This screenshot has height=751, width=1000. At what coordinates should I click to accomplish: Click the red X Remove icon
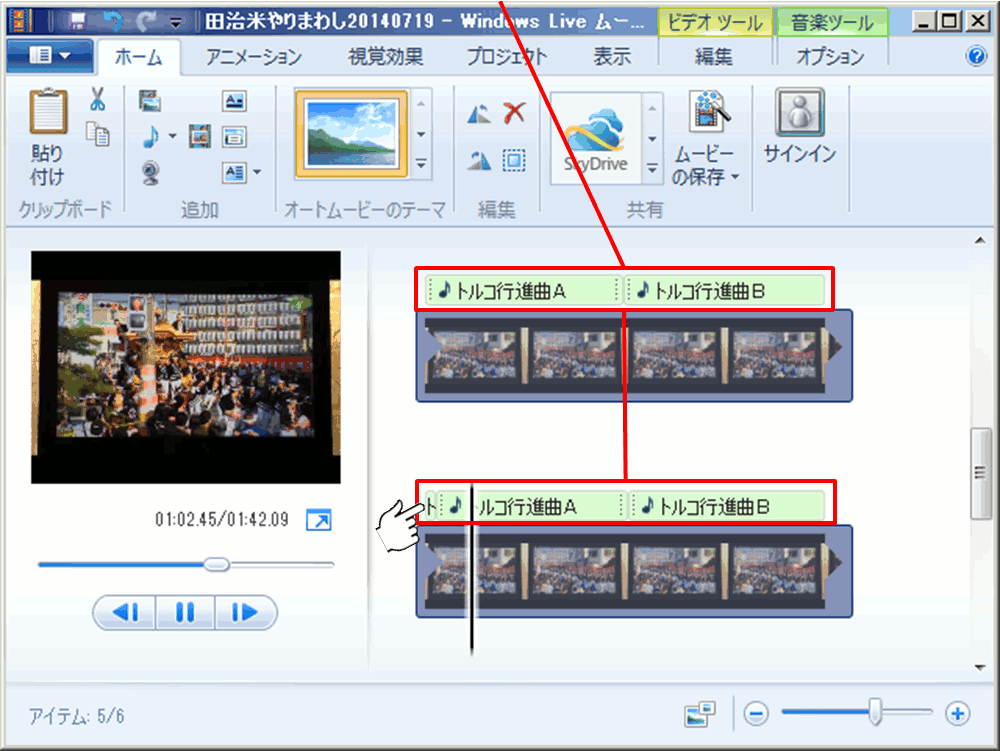pyautogui.click(x=514, y=113)
